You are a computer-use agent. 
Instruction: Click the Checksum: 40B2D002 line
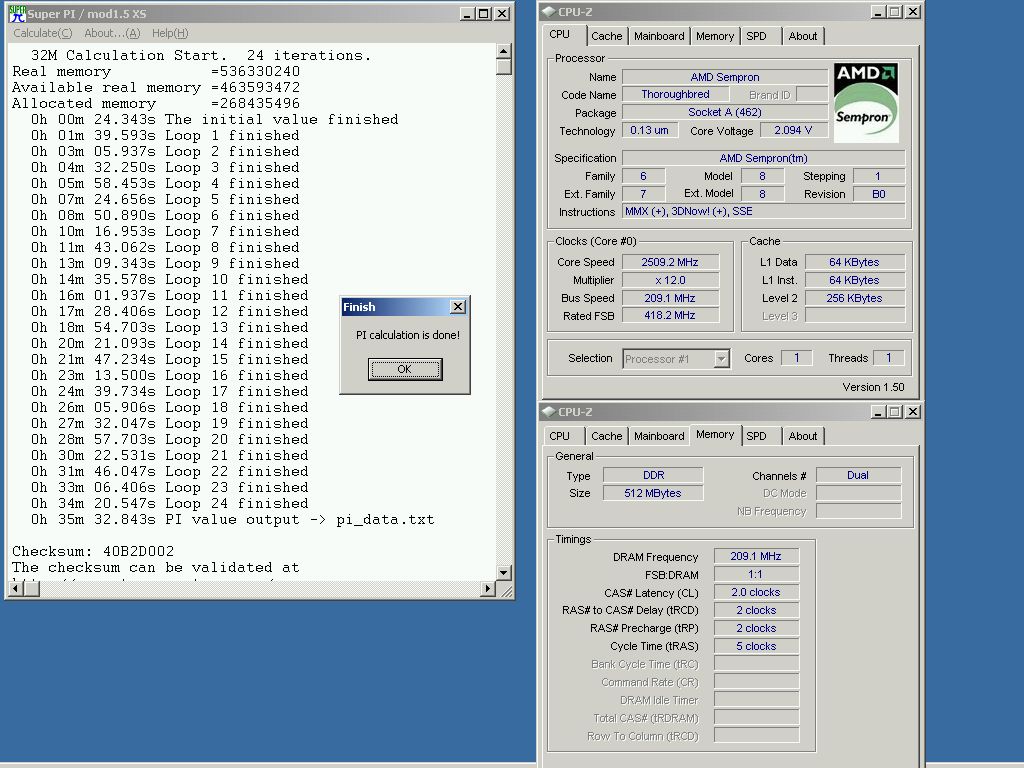[93, 551]
